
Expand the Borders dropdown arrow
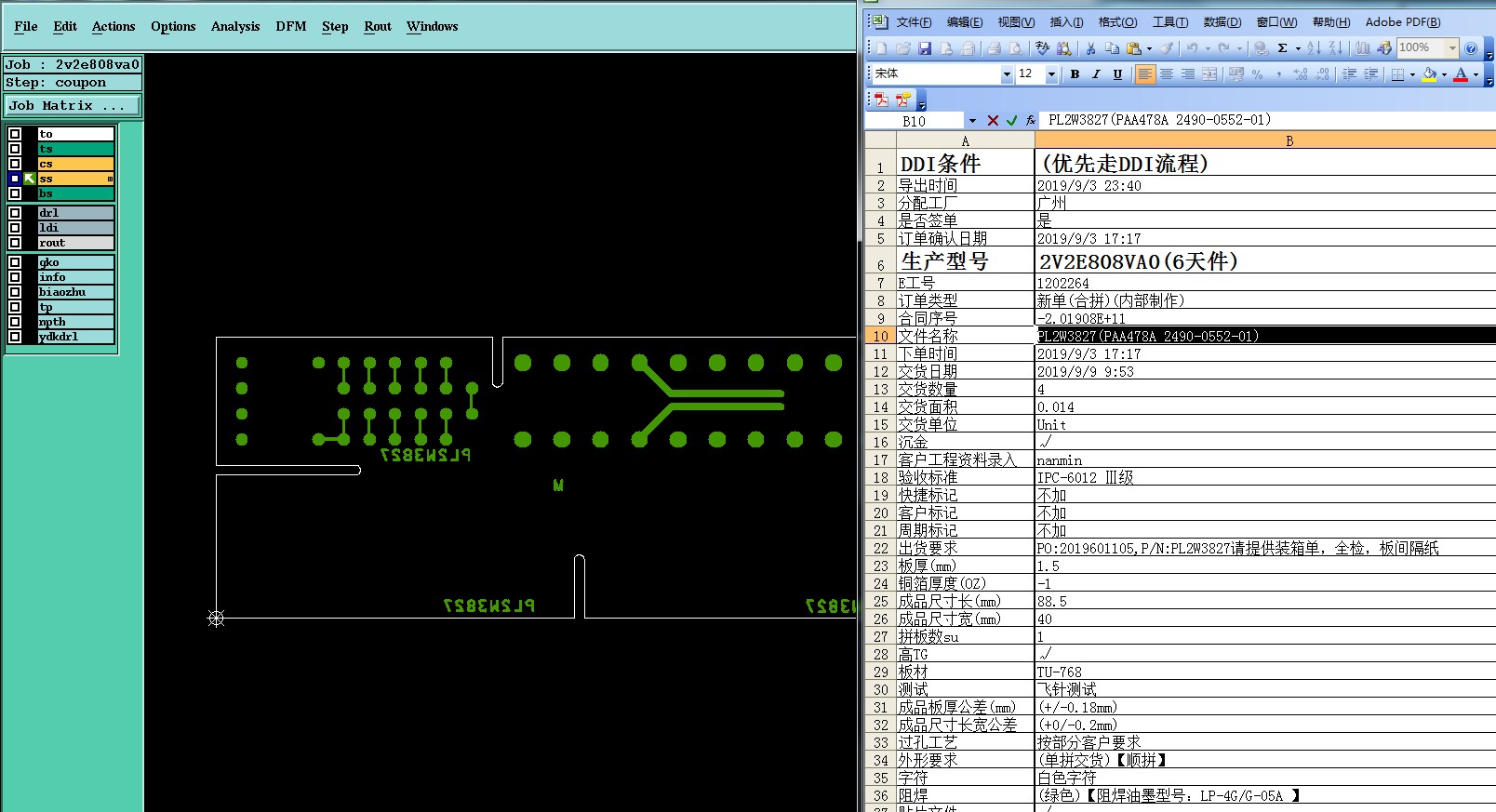(x=1412, y=74)
